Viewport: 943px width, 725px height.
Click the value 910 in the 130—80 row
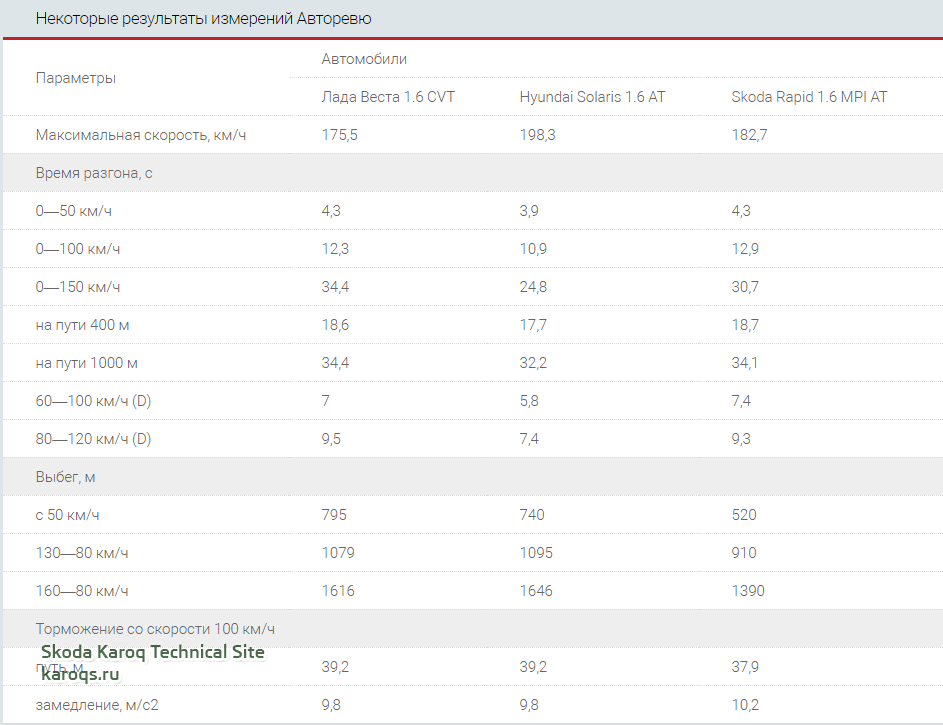click(743, 553)
